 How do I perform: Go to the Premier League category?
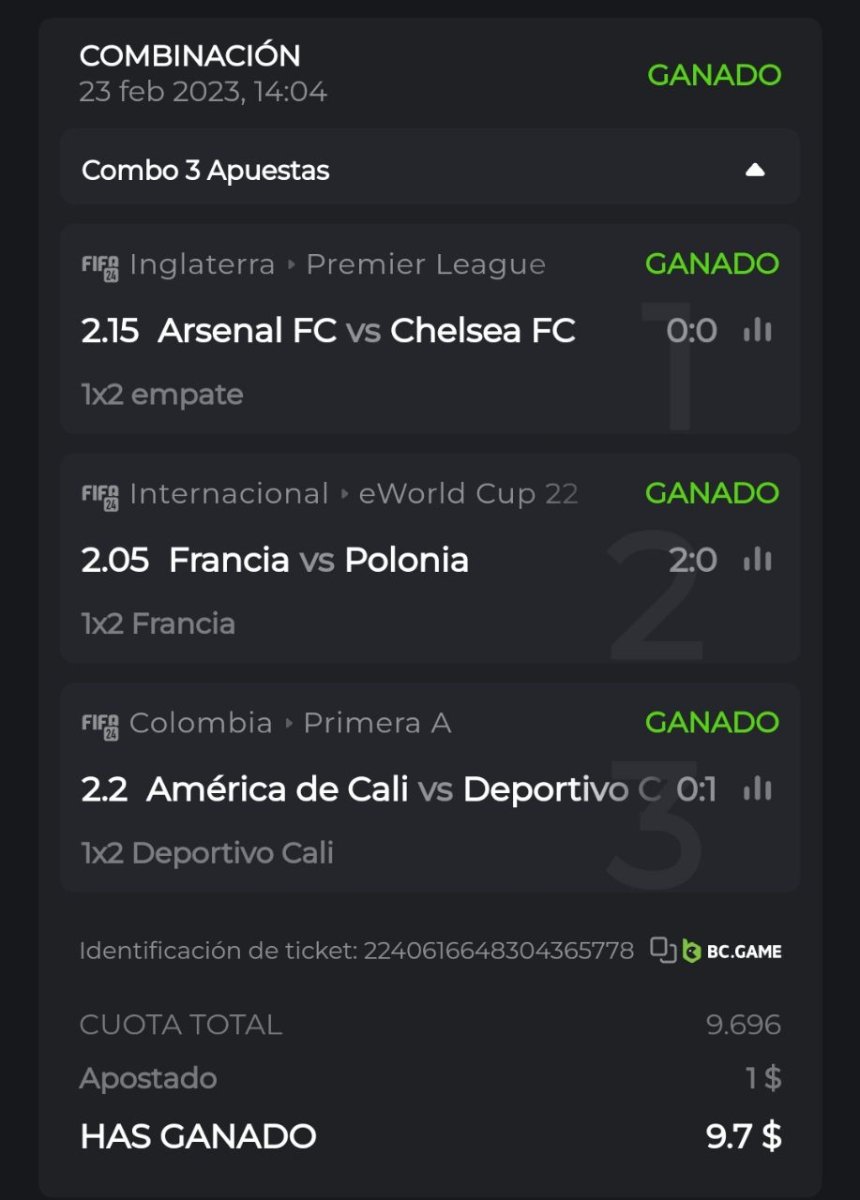(x=425, y=265)
